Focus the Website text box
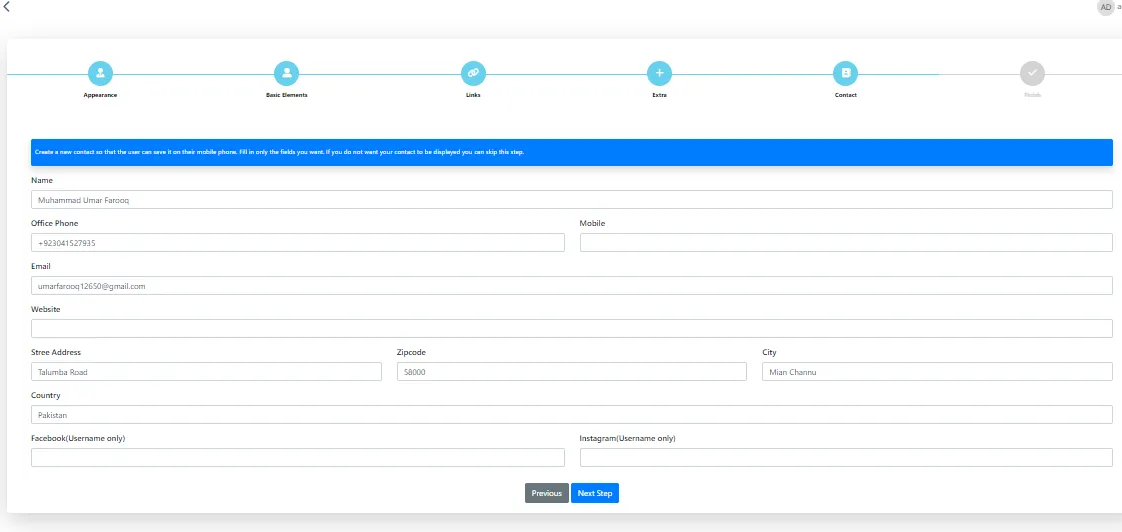Screen dimensions: 1122x532 click(571, 329)
